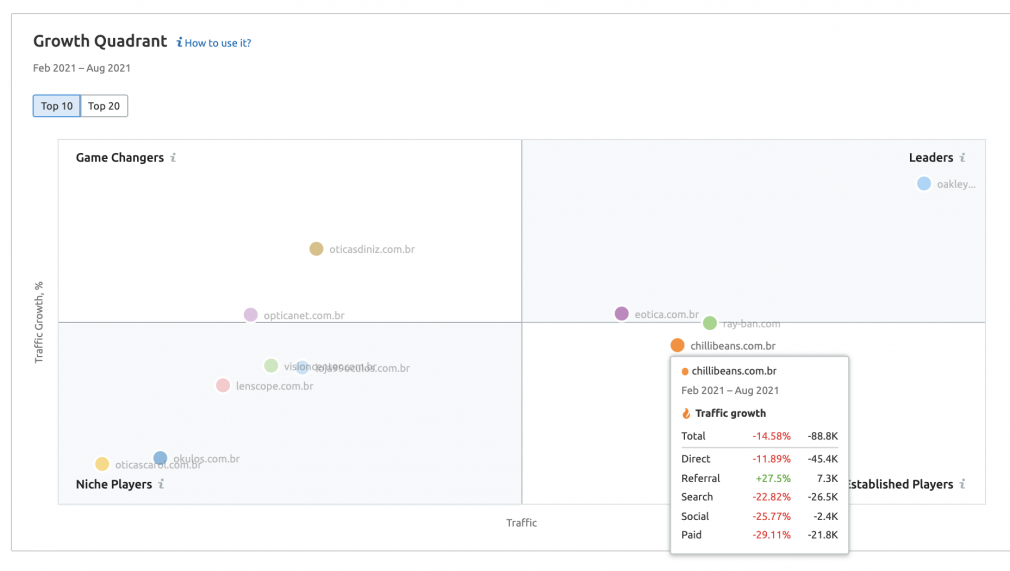The width and height of the screenshot is (1010, 571).
Task: Select the pale blue dot beside visioncenter label
Action: pos(302,367)
